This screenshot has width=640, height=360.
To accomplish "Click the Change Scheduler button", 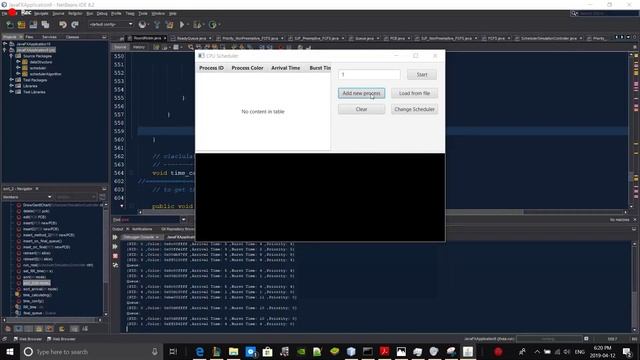I will point(414,109).
